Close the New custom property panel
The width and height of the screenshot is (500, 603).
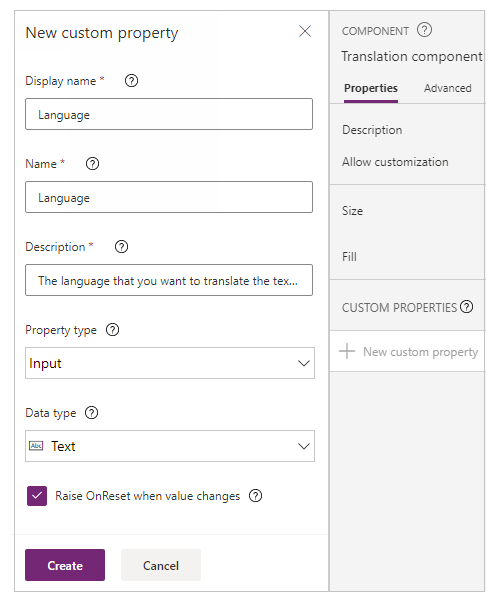[305, 31]
